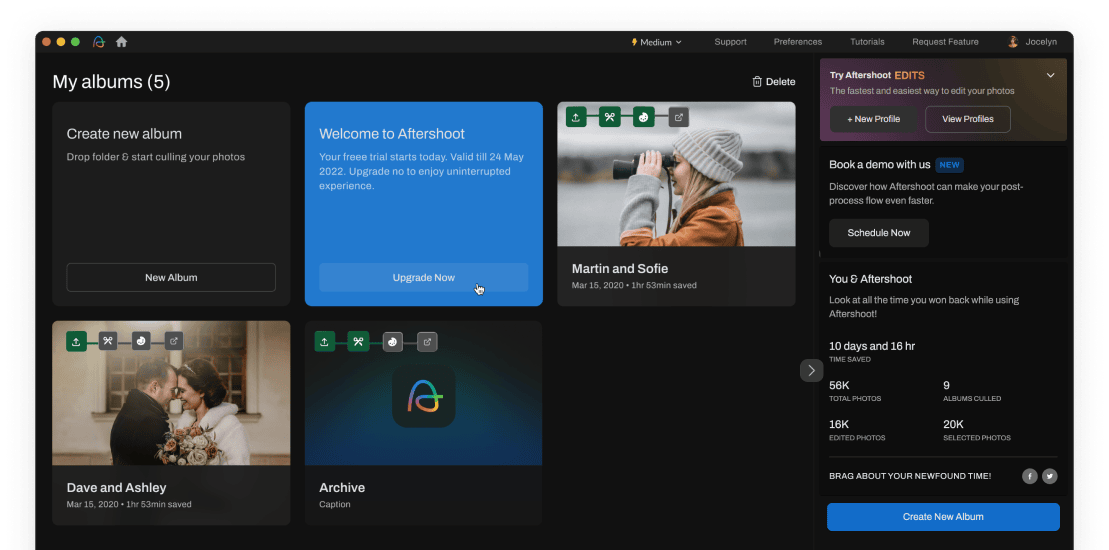Click export icon on Archive album
Image resolution: width=1109 pixels, height=550 pixels.
click(x=427, y=342)
